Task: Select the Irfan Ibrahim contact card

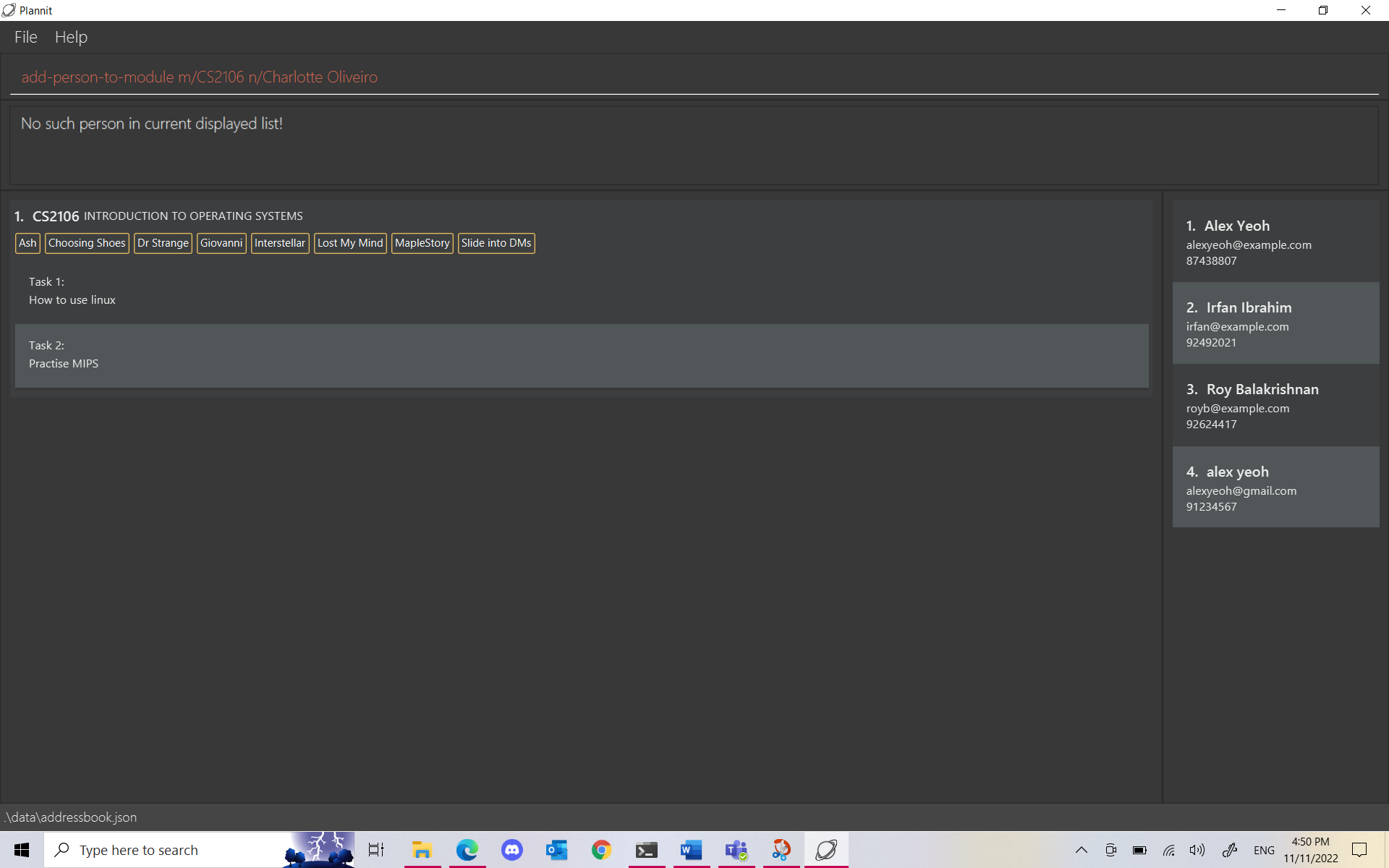Action: tap(1275, 323)
